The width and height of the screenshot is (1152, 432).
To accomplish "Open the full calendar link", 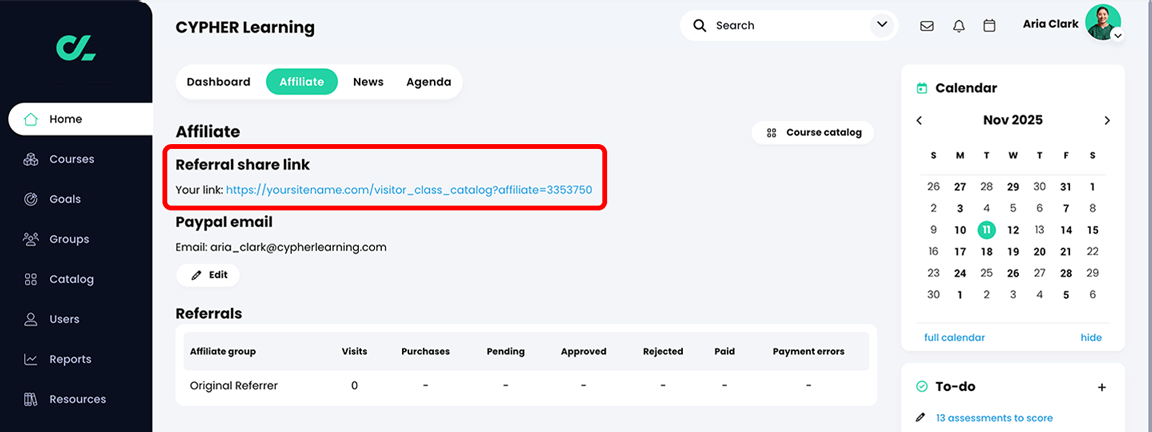I will [954, 337].
